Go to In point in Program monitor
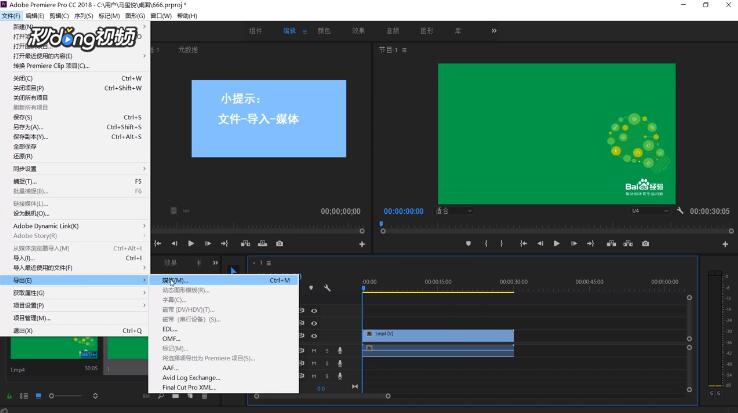 [x=523, y=243]
